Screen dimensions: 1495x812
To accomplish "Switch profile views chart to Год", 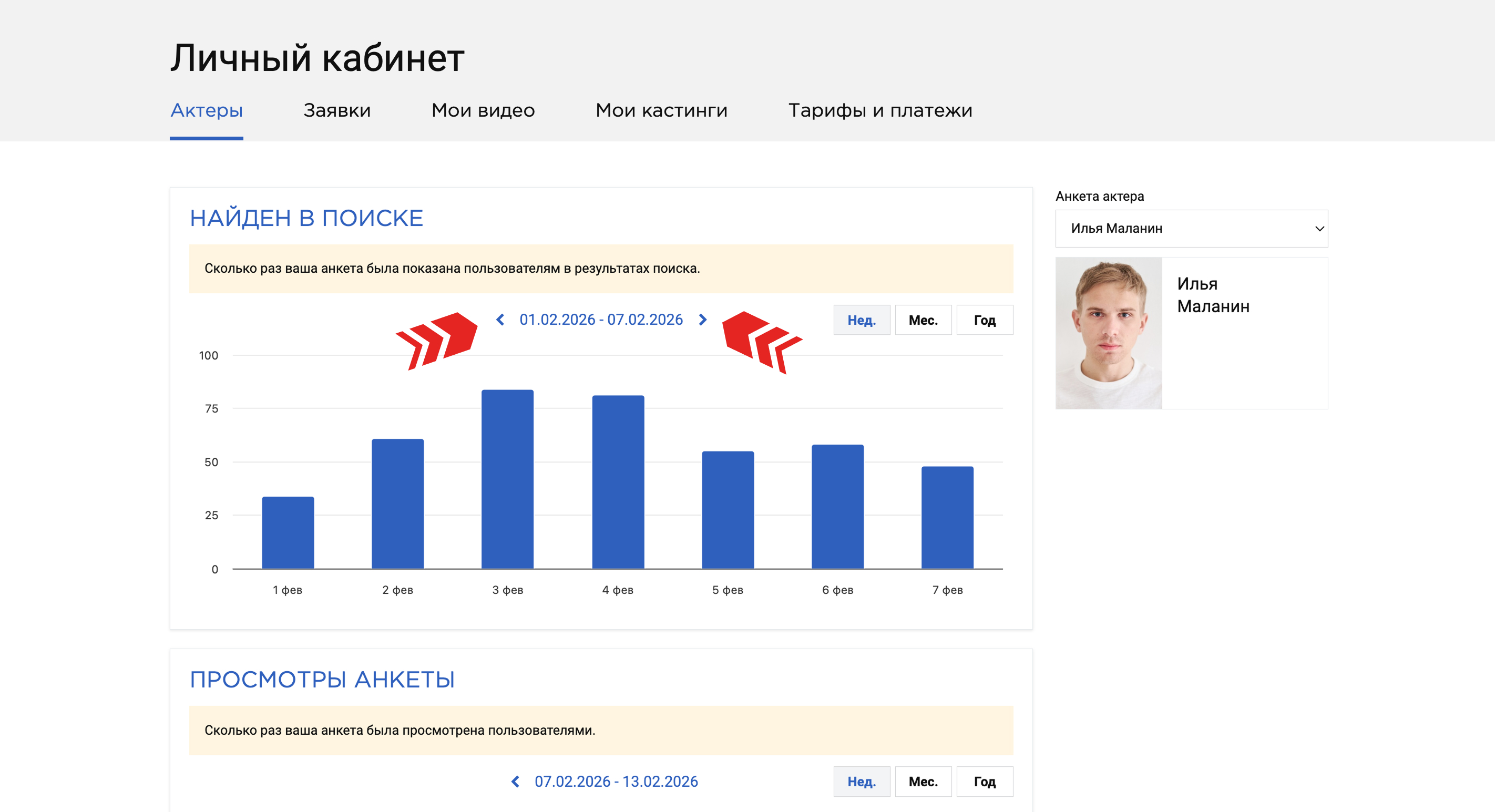I will coord(984,781).
